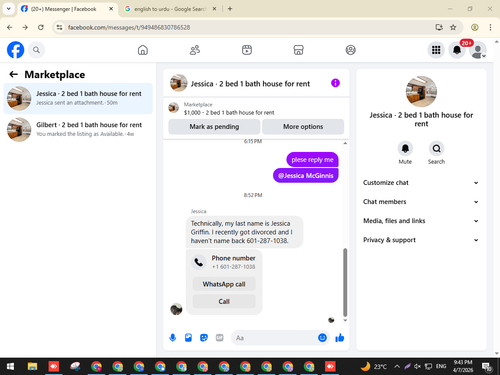Mute this conversation with the bell icon
Screen dimensions: 500x375
tap(405, 149)
